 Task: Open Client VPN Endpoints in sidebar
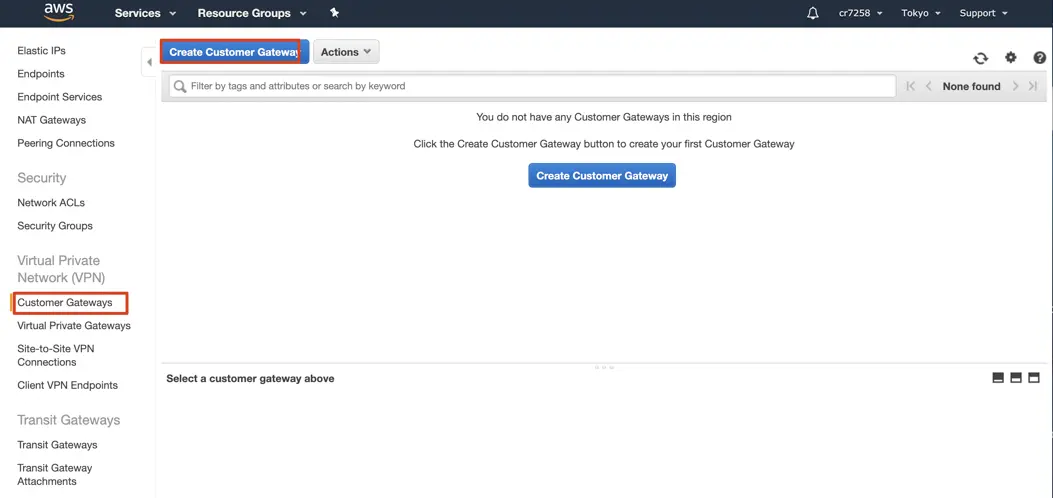pos(68,385)
